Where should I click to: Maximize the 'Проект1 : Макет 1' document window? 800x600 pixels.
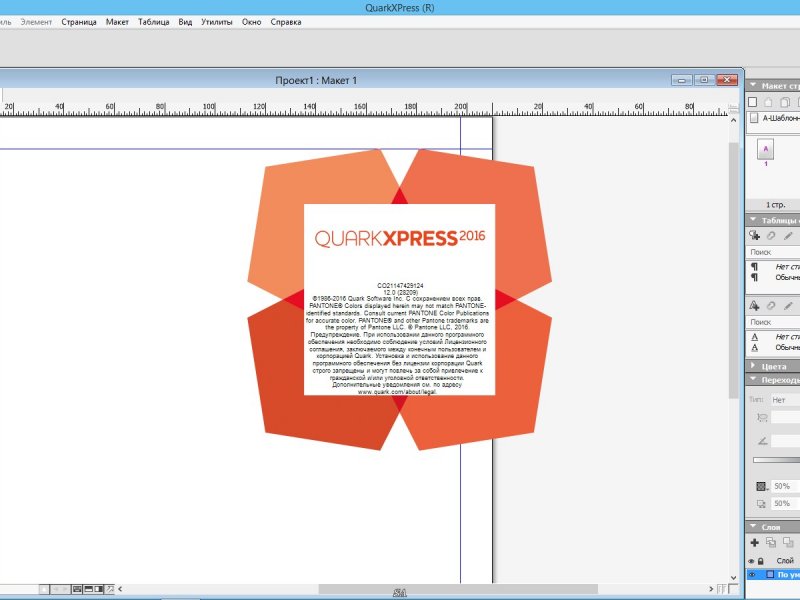pyautogui.click(x=704, y=80)
